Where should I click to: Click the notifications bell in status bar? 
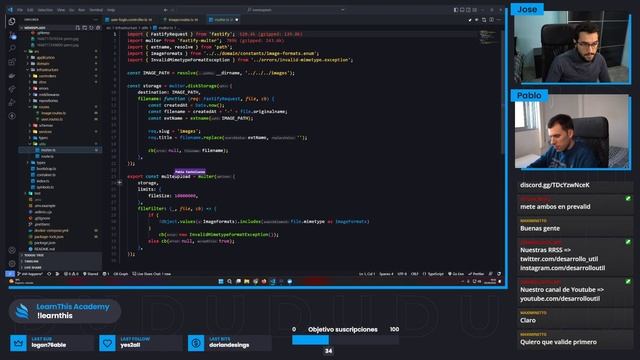click(499, 274)
